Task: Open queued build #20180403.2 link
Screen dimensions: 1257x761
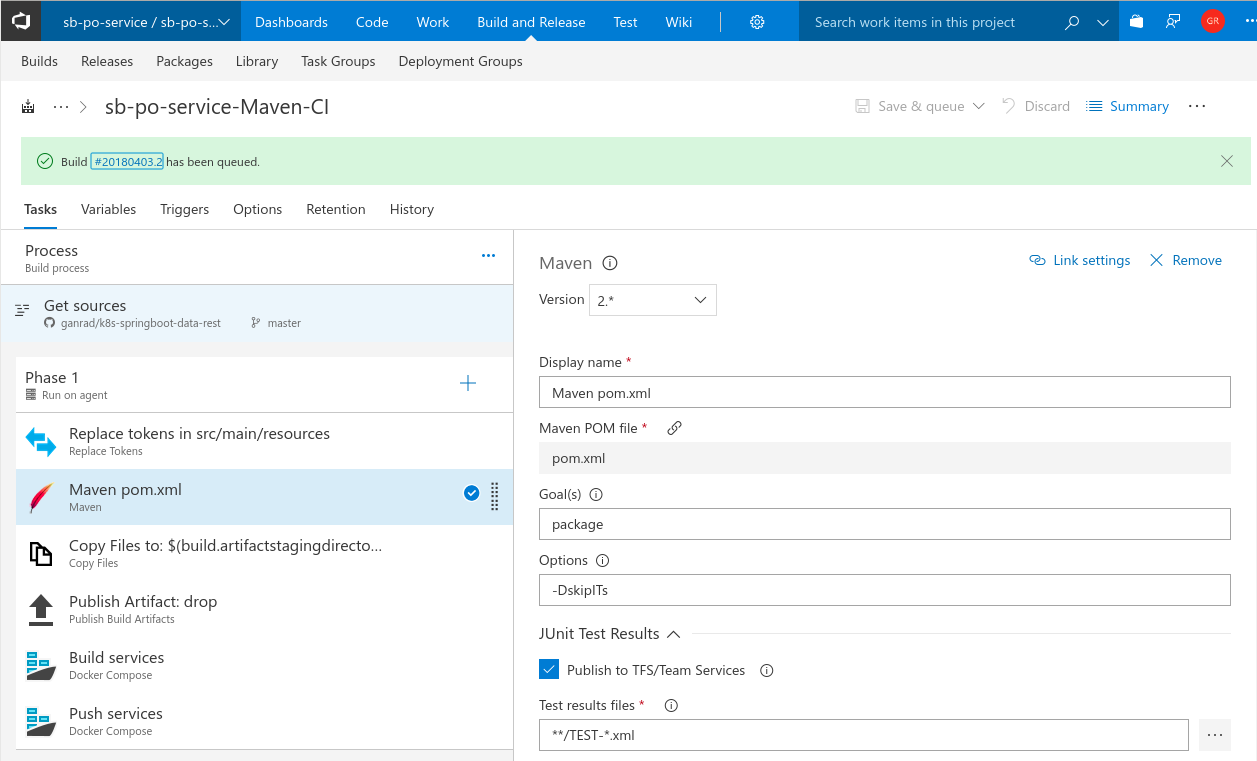Action: tap(127, 161)
